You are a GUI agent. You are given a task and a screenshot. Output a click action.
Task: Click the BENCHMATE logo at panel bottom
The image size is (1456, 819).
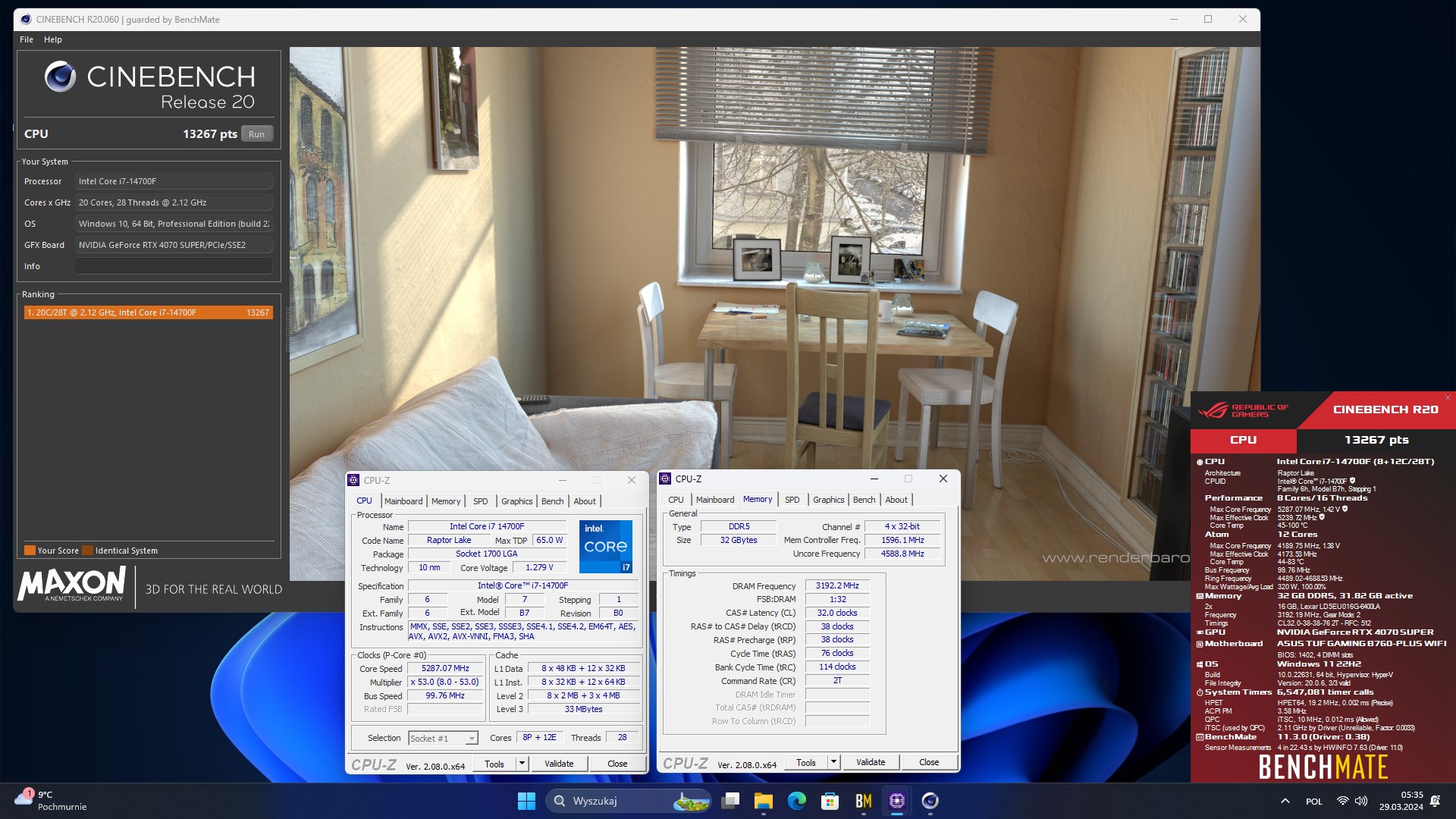(1323, 767)
